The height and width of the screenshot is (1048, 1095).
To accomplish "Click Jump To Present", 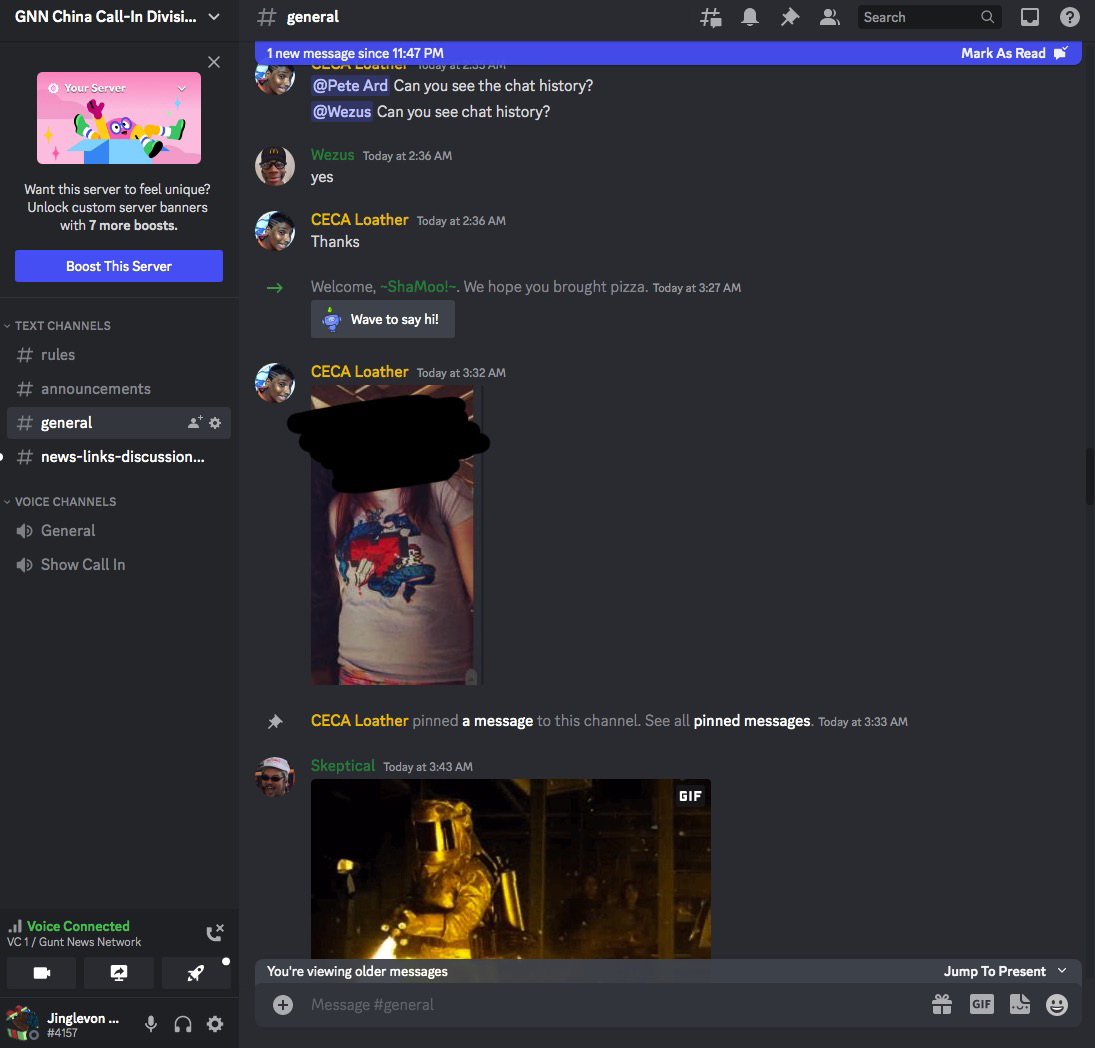I will click(1005, 971).
